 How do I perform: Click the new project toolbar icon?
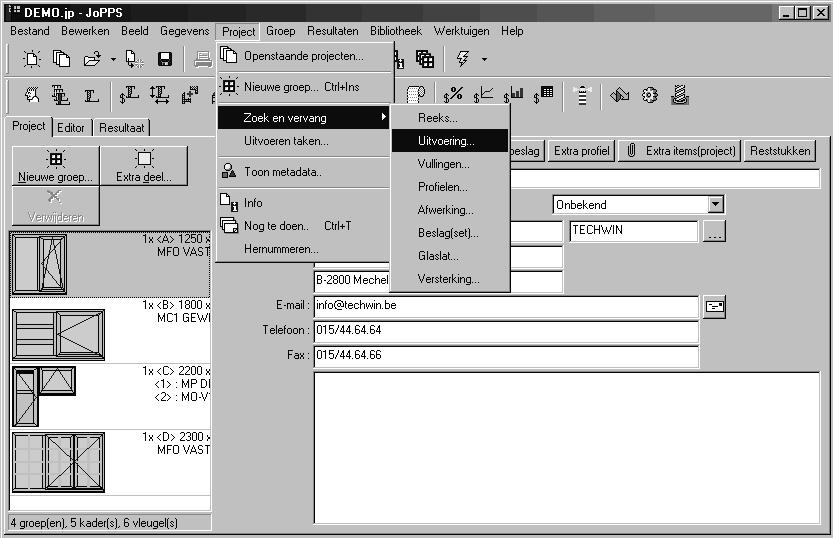tap(32, 58)
